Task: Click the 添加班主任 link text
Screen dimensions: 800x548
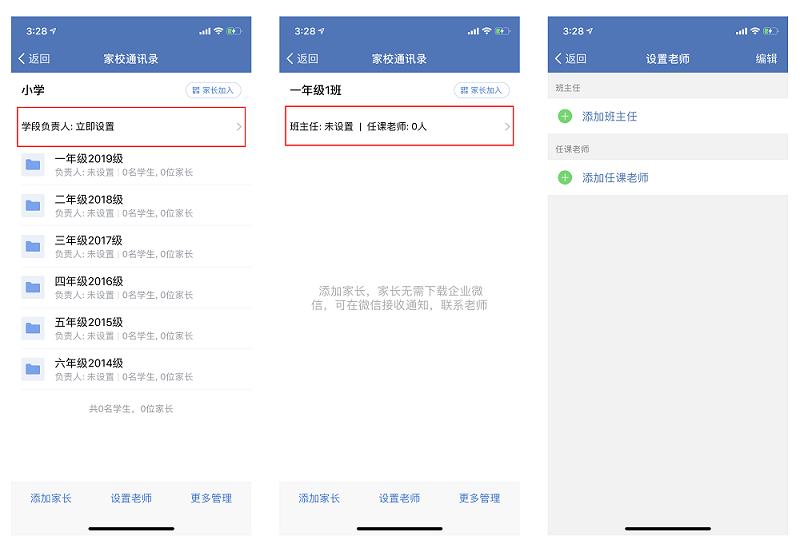Action: pyautogui.click(x=609, y=117)
